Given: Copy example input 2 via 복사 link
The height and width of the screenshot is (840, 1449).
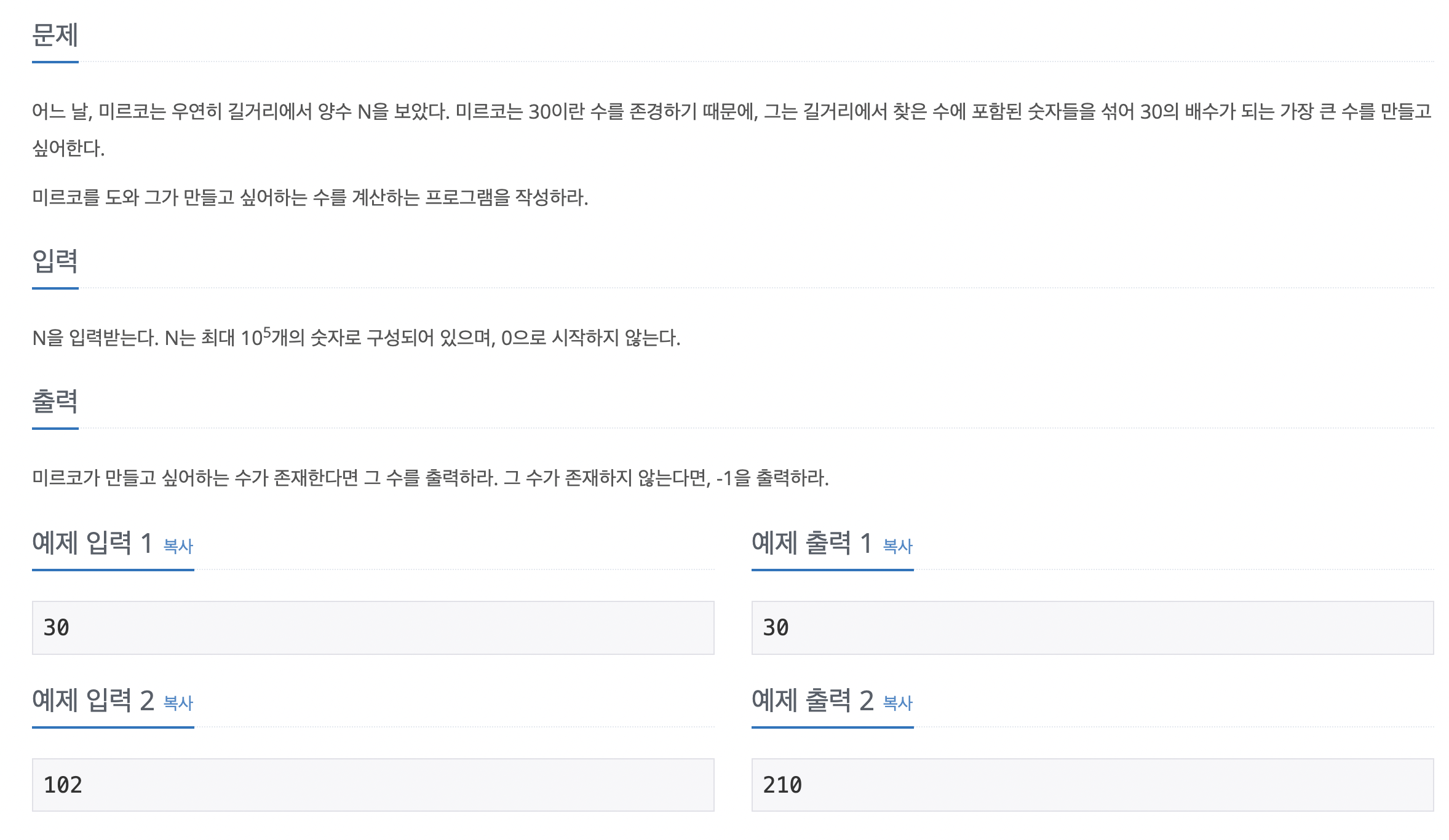Looking at the screenshot, I should coord(178,703).
